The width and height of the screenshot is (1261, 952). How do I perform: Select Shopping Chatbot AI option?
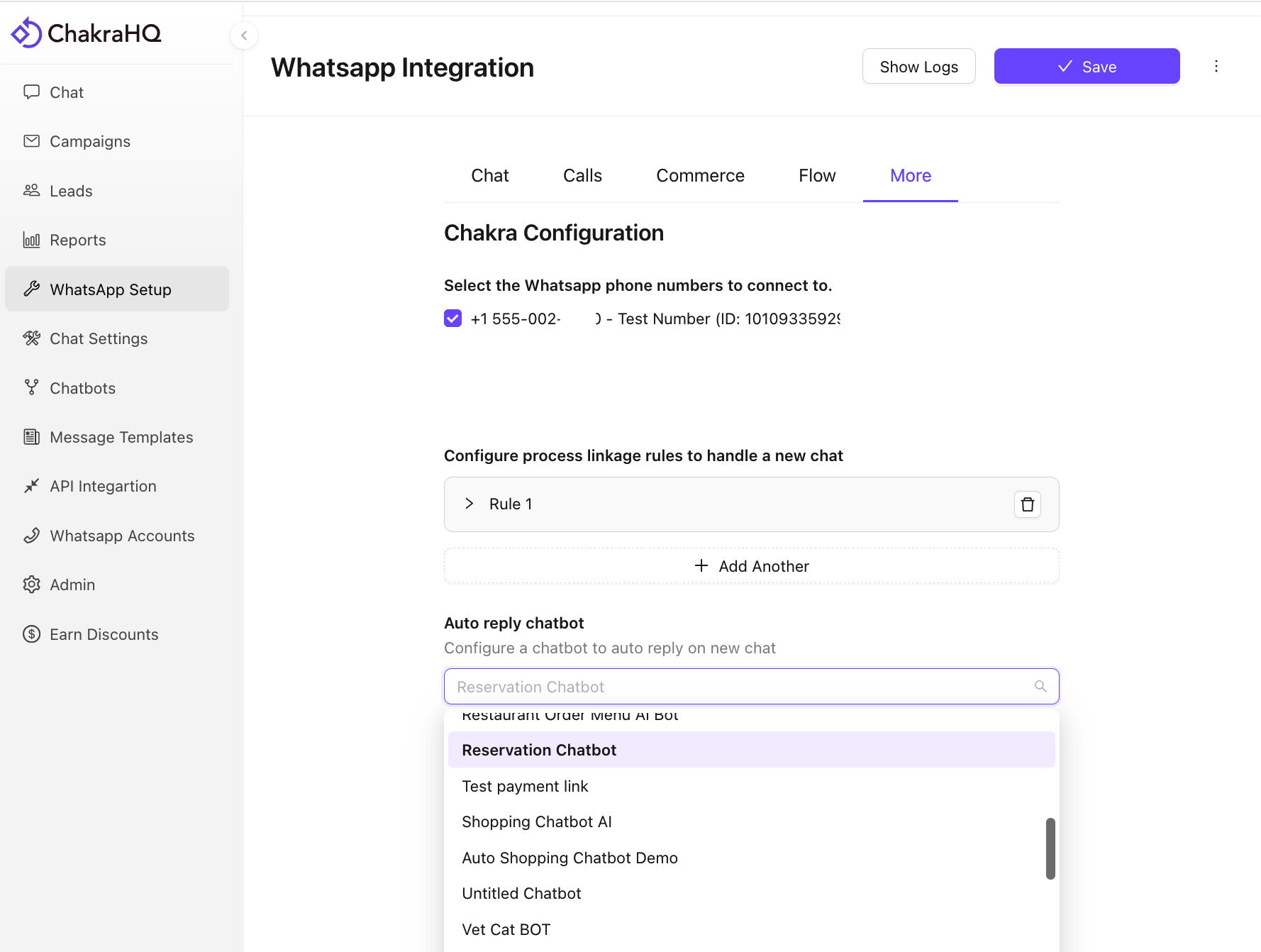[x=751, y=821]
